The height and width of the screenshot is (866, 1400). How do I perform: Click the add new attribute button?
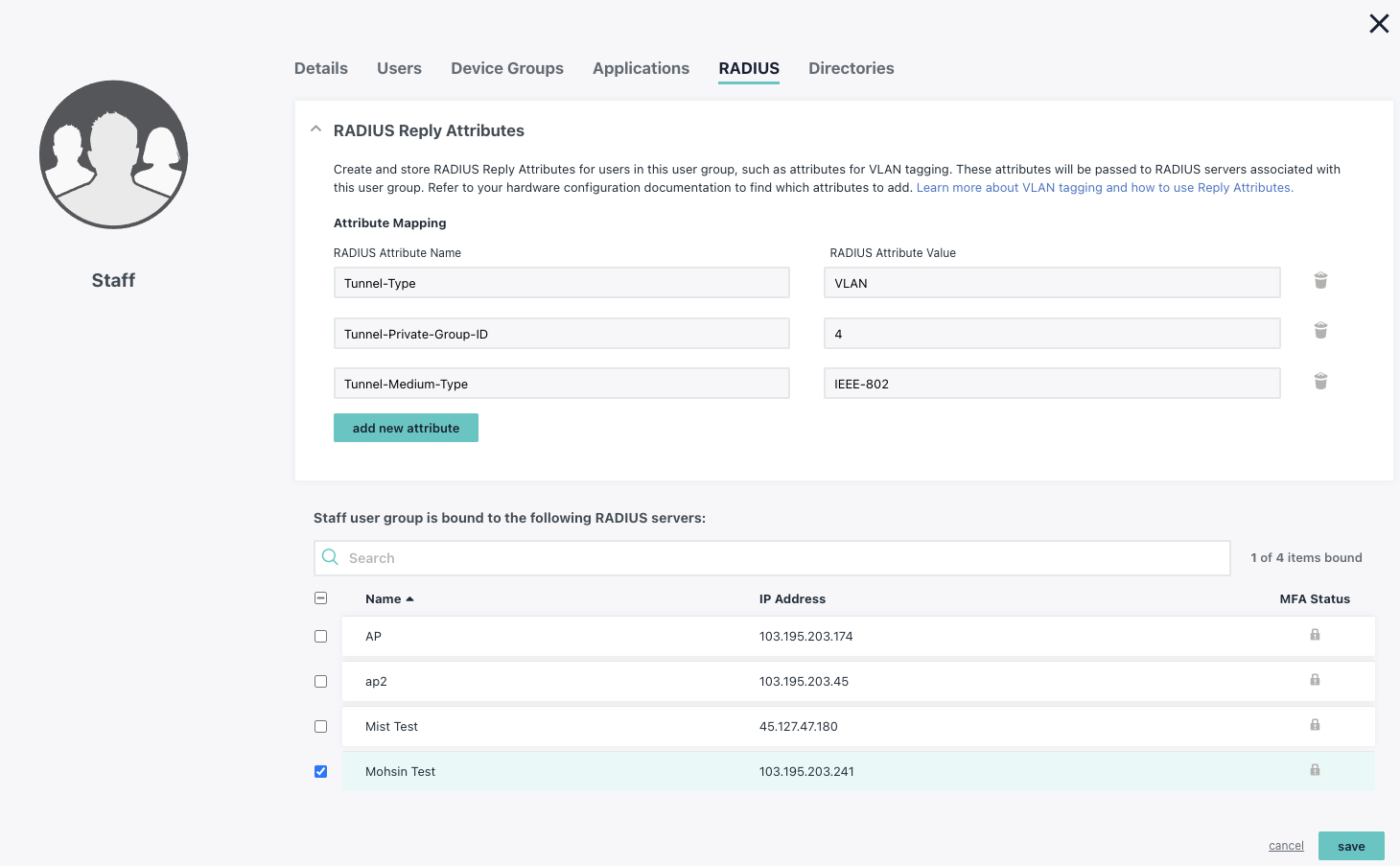pos(406,428)
